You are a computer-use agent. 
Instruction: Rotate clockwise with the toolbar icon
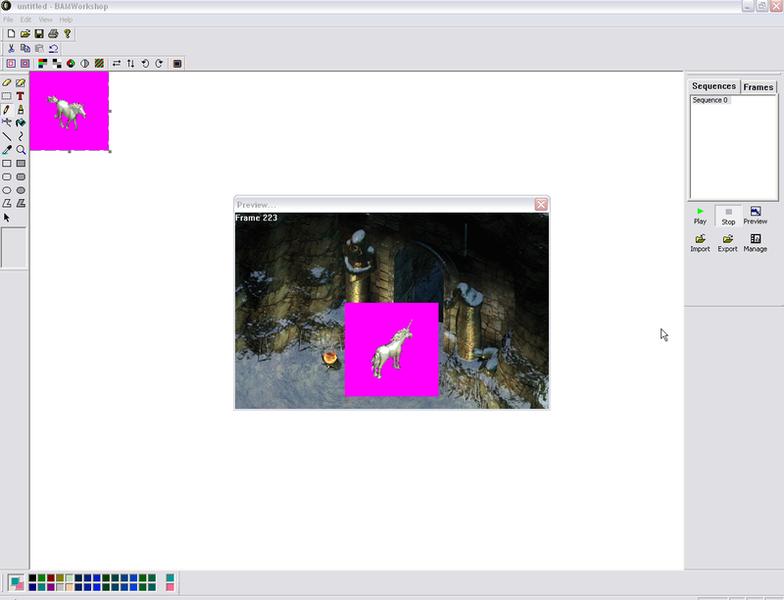[x=159, y=64]
